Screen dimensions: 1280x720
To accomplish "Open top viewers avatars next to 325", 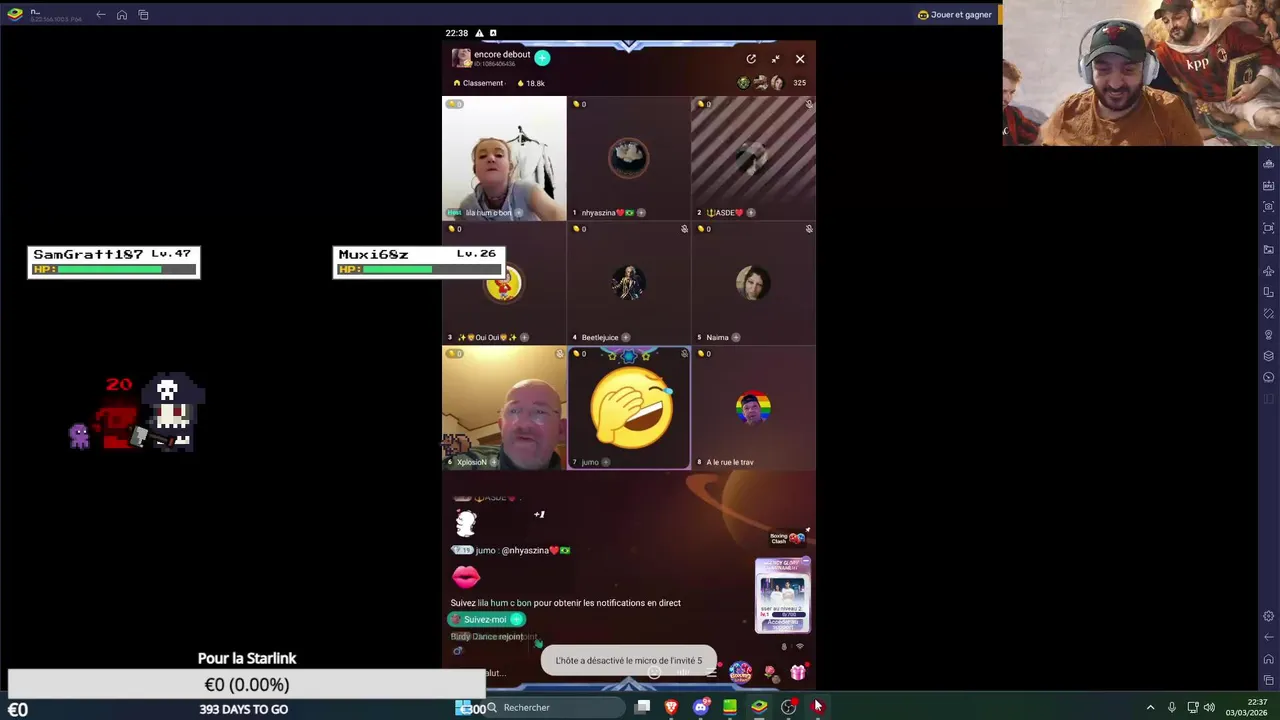I will pyautogui.click(x=760, y=83).
